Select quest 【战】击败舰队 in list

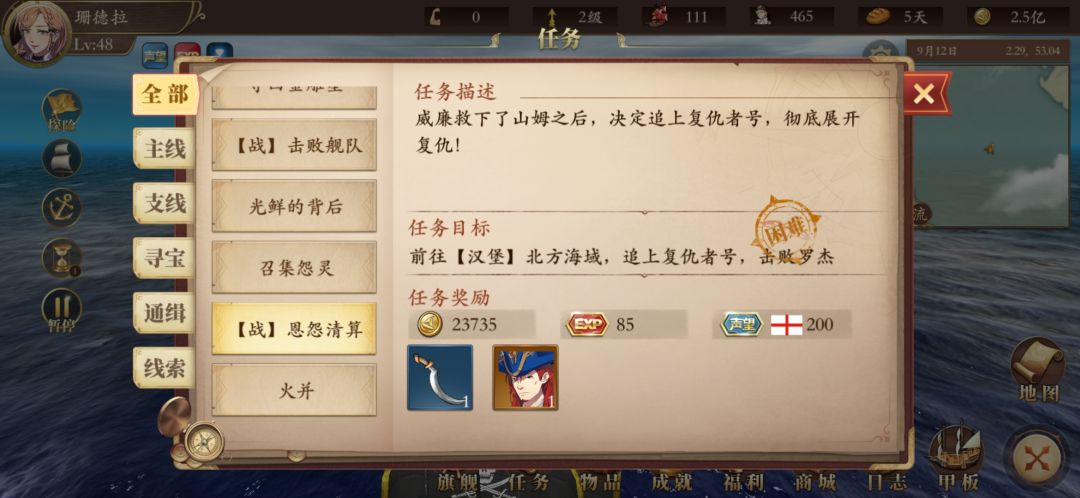click(294, 145)
